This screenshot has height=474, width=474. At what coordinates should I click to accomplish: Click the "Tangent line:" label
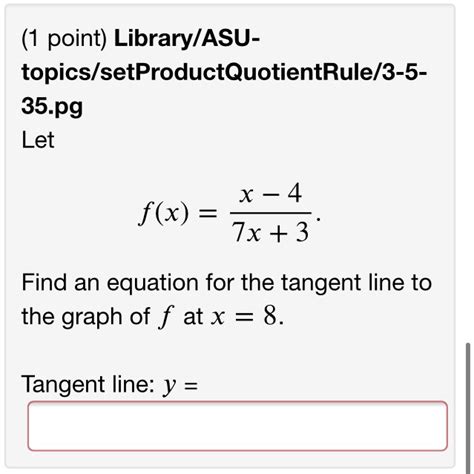pyautogui.click(x=88, y=385)
